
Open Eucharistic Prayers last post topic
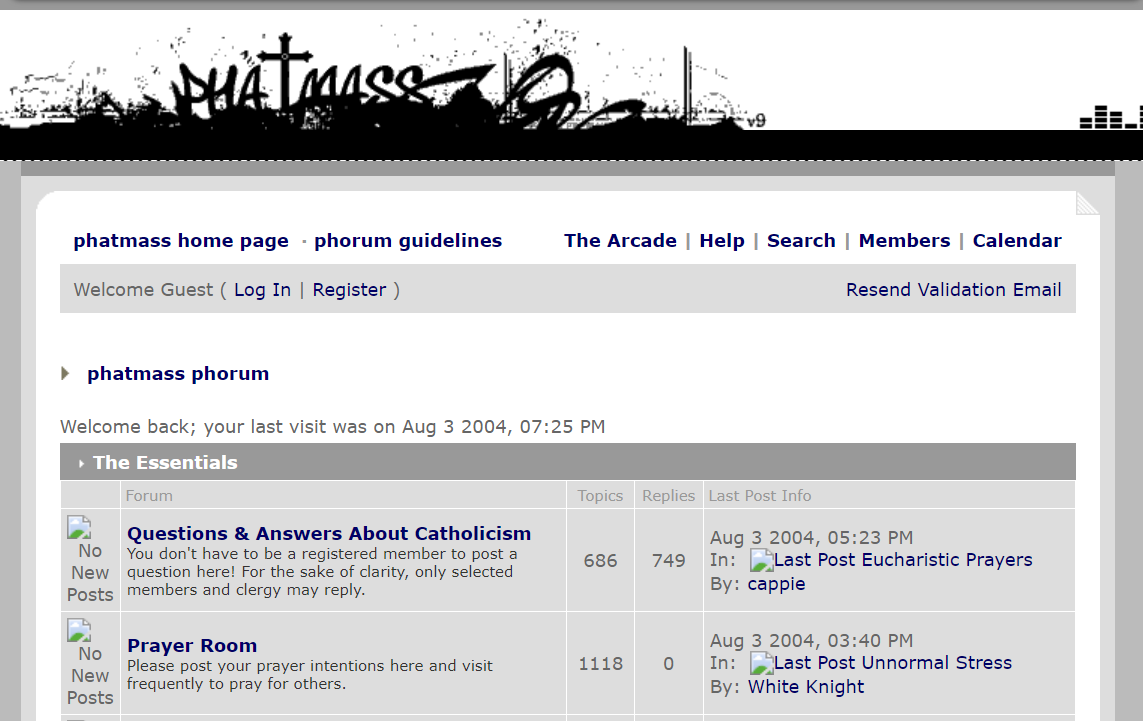pyautogui.click(x=947, y=560)
